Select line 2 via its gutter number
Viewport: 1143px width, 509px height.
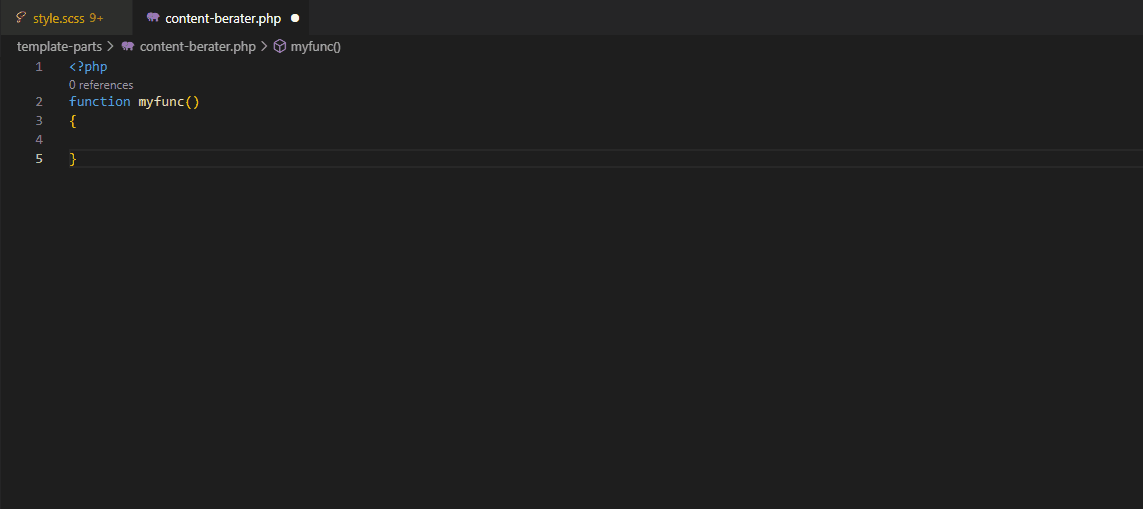point(39,102)
